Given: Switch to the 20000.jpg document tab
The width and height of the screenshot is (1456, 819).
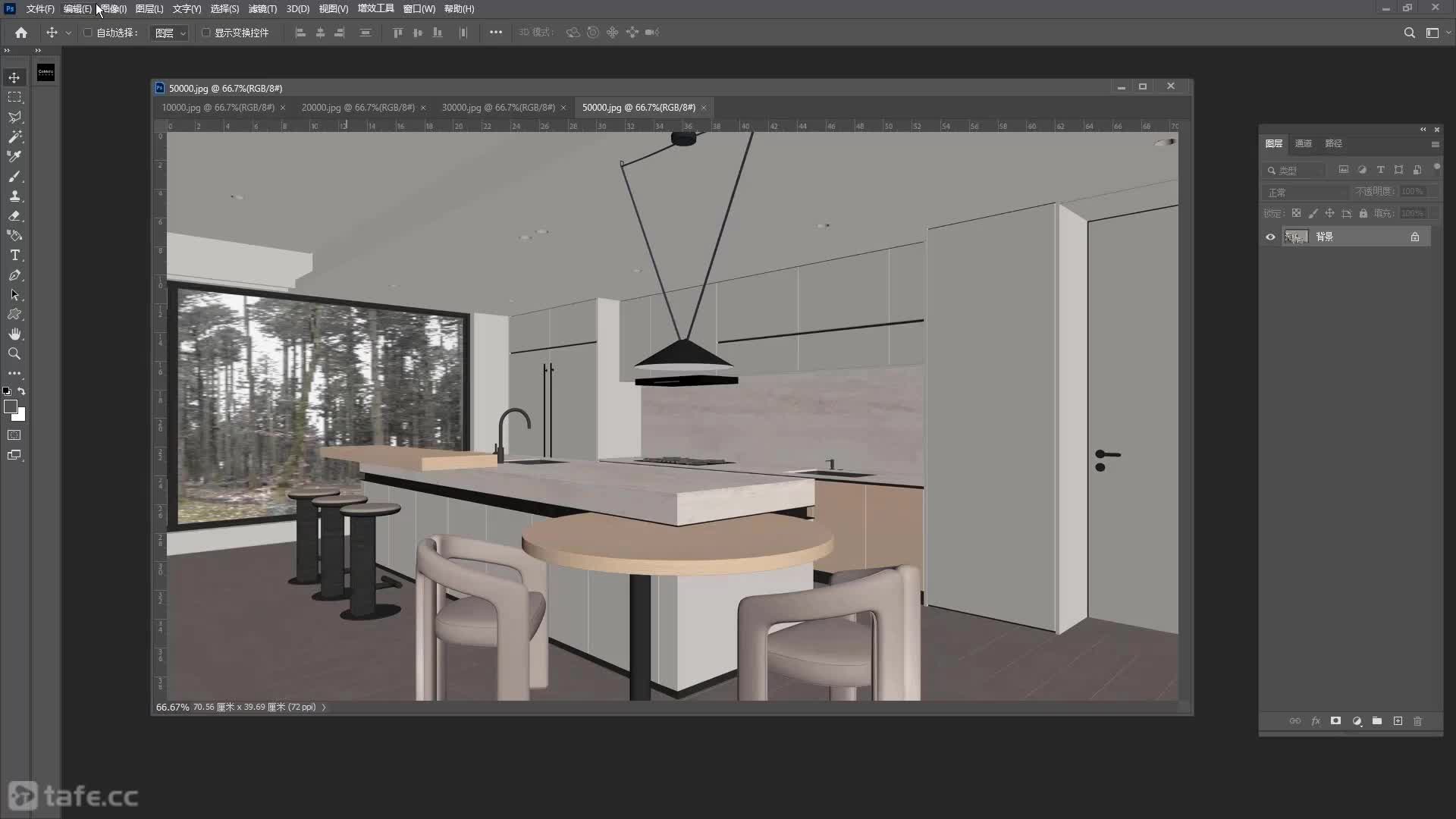Looking at the screenshot, I should (358, 108).
